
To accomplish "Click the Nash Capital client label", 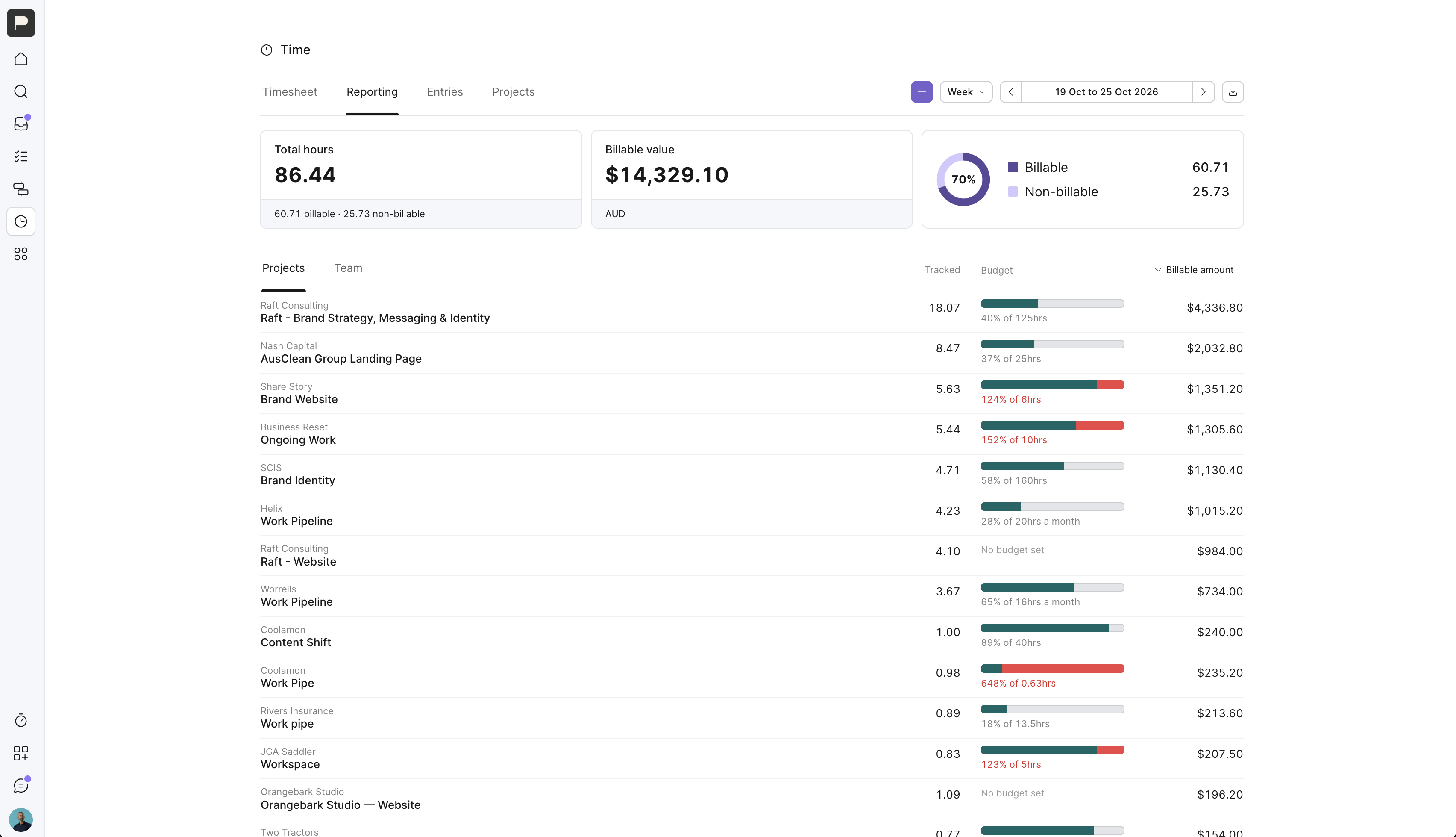I will tap(288, 346).
